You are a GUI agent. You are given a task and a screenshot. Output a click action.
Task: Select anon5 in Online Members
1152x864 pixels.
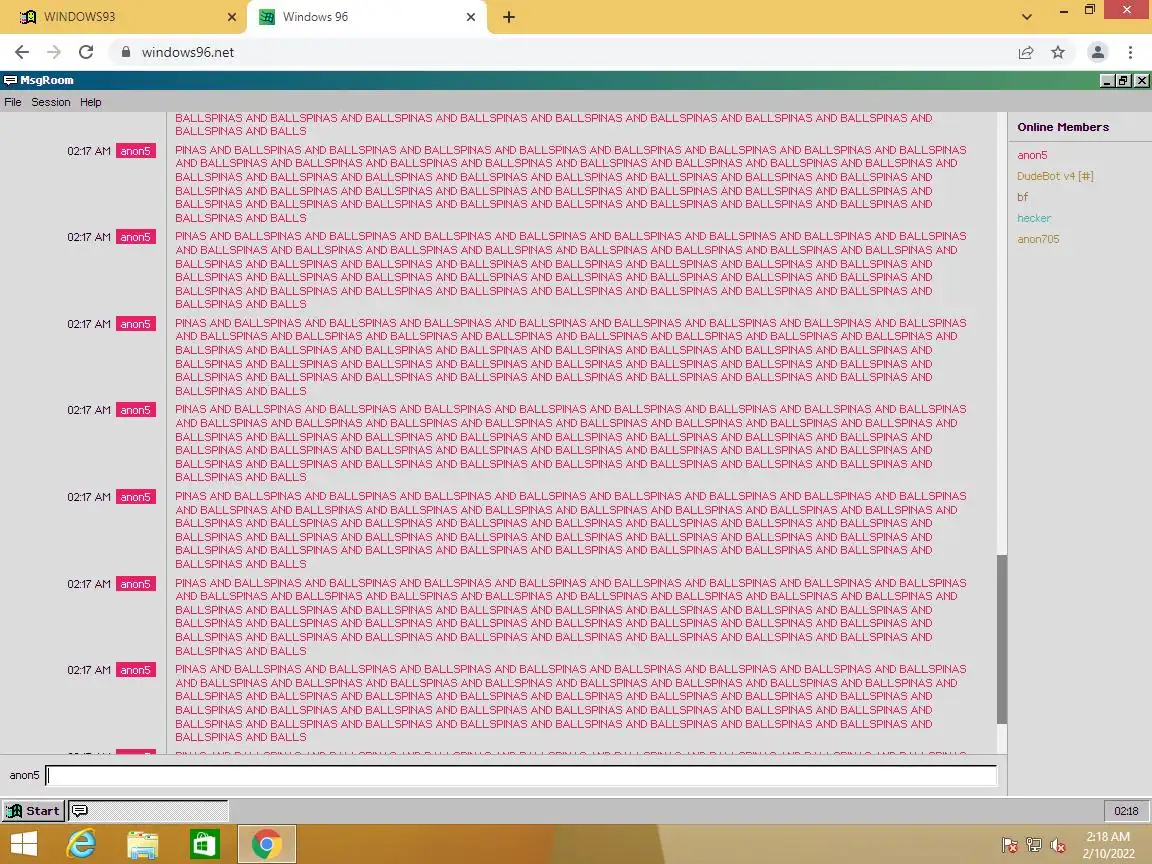[x=1032, y=155]
